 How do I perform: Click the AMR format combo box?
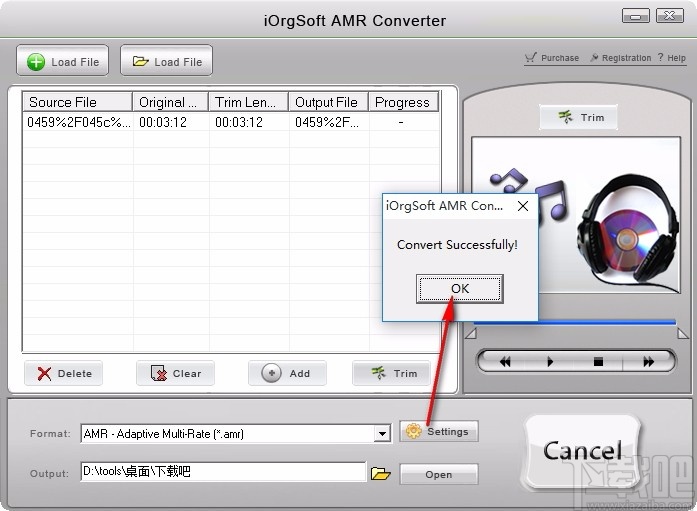point(236,434)
